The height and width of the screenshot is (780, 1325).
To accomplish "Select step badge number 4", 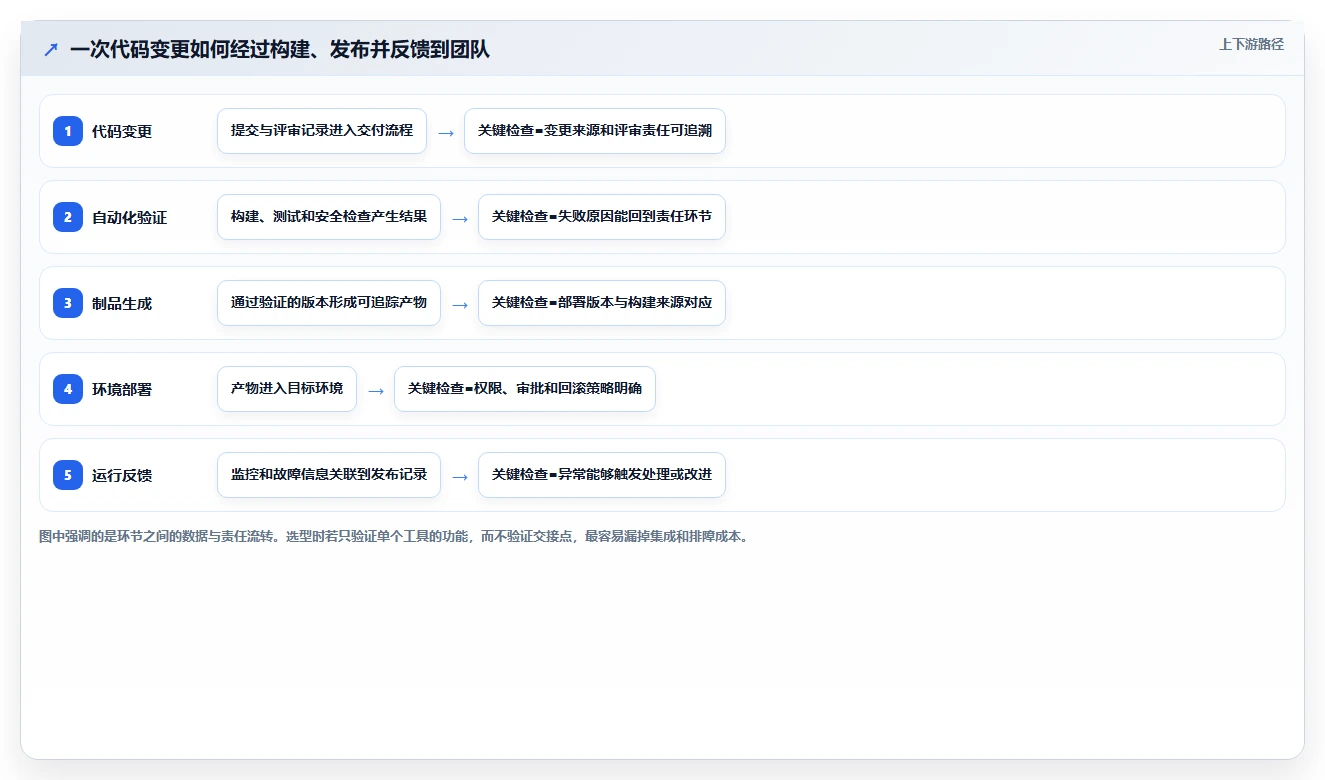I will click(x=68, y=389).
